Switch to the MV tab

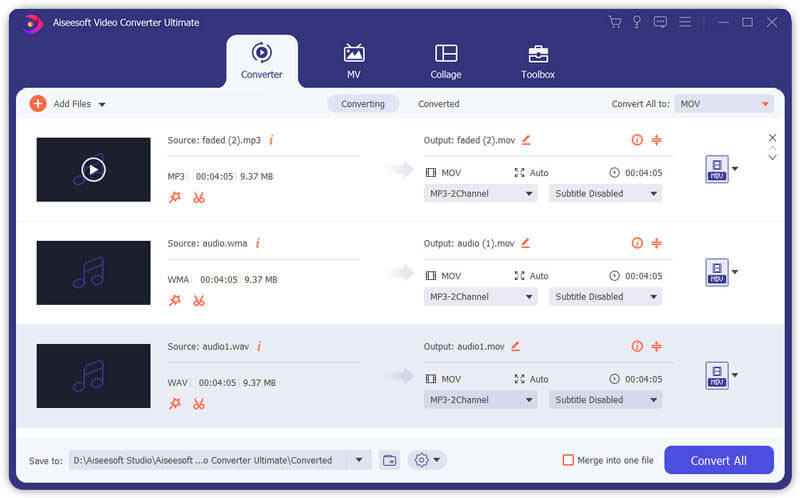pyautogui.click(x=354, y=61)
